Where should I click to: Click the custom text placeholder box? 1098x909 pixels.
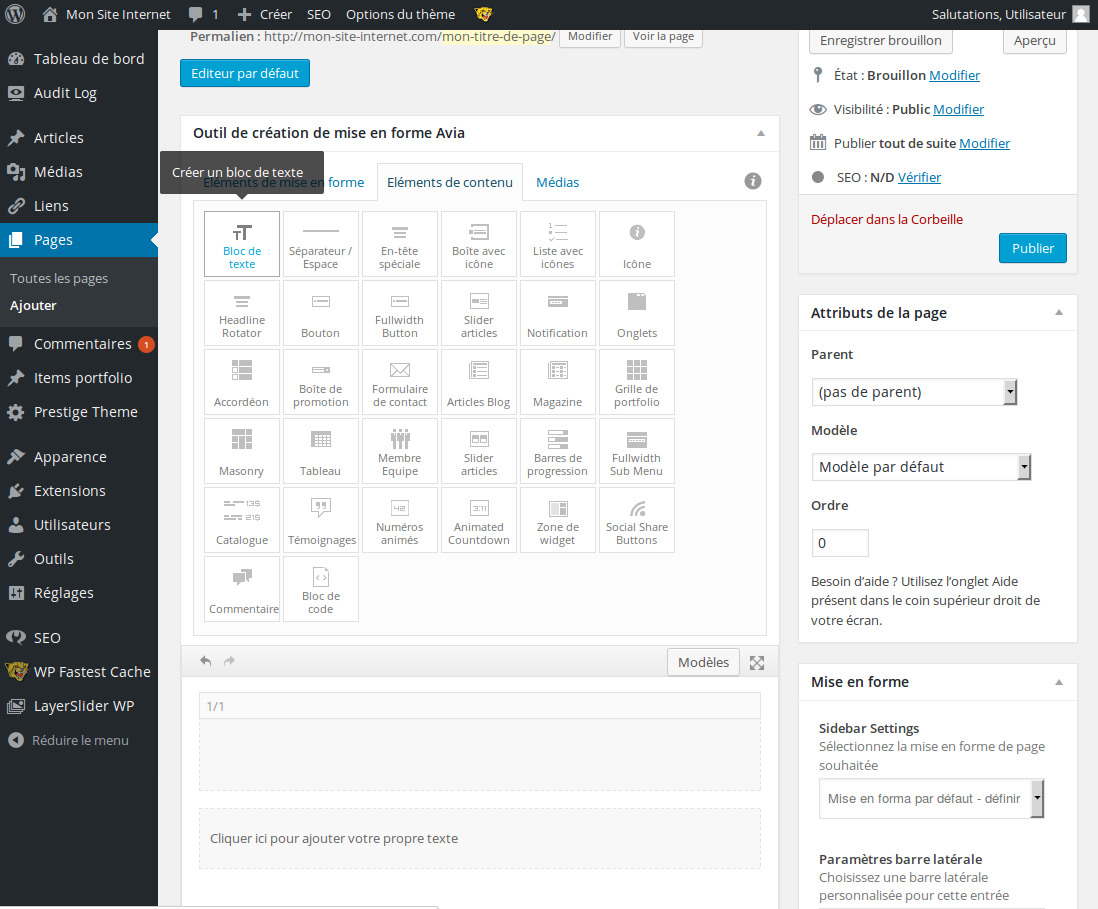point(480,838)
